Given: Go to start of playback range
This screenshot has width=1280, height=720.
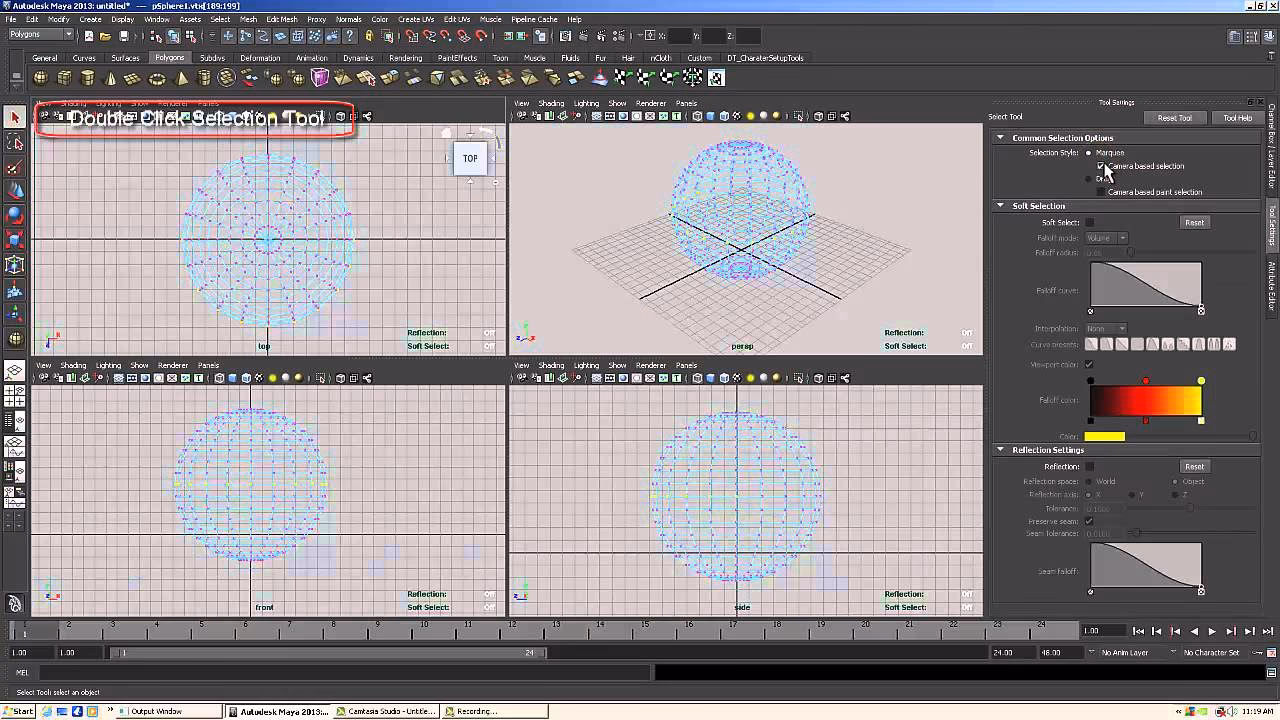Looking at the screenshot, I should click(x=1138, y=631).
